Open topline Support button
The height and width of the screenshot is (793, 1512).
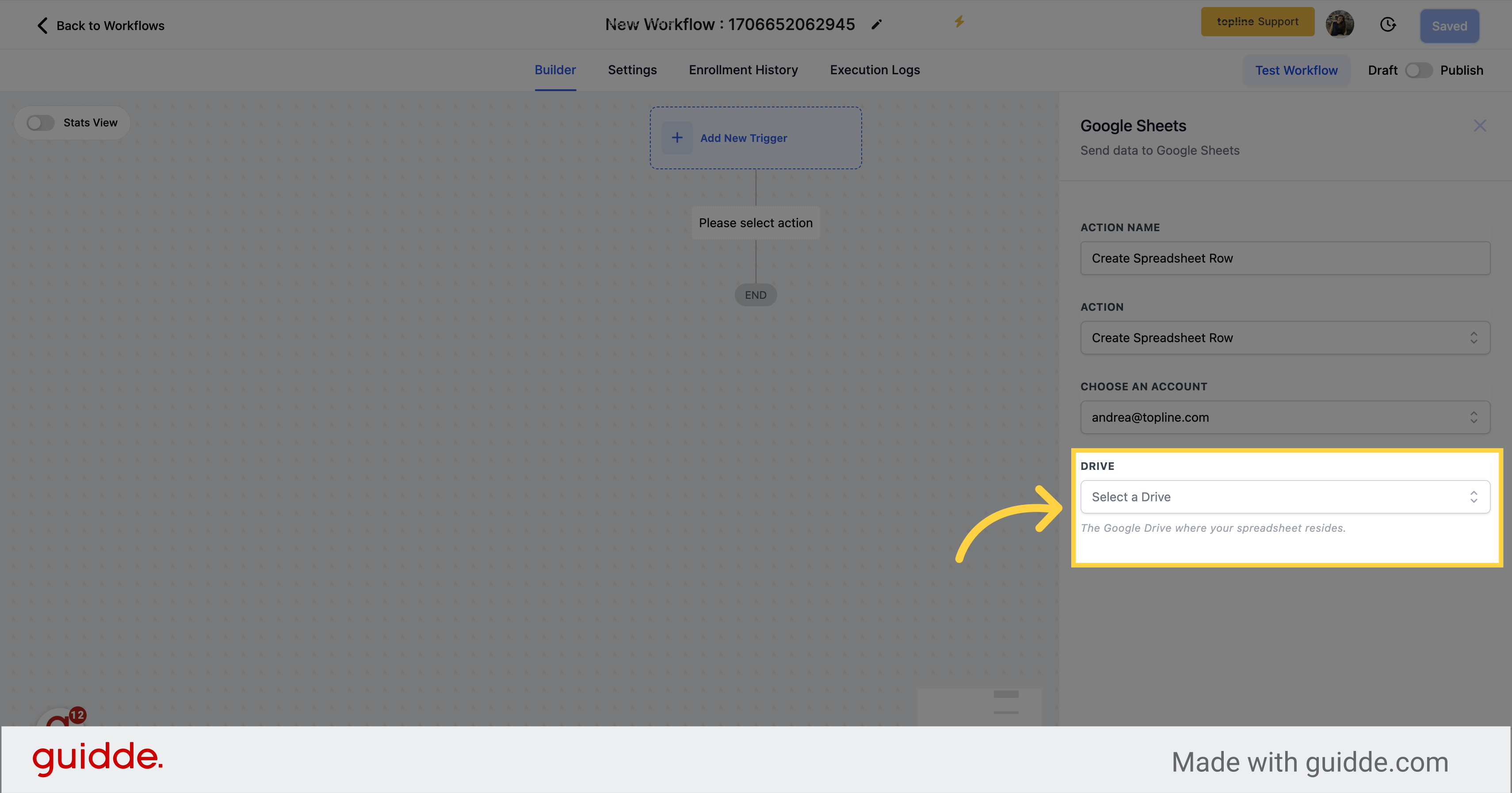point(1257,22)
